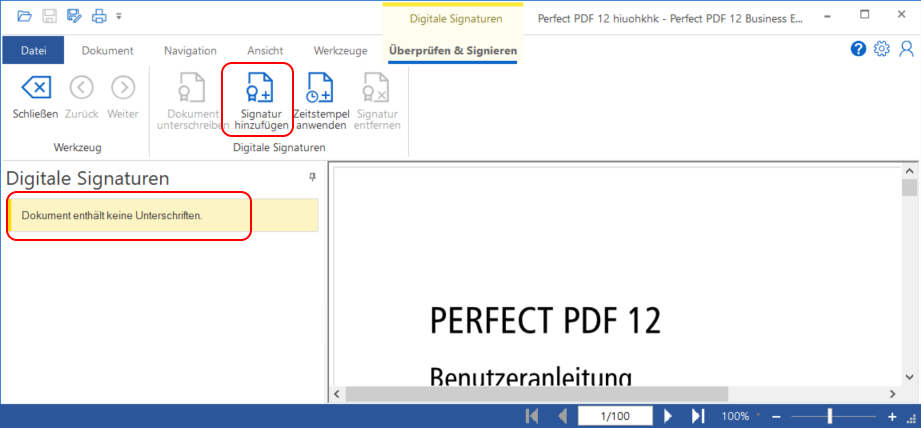Jump to last page button
The height and width of the screenshot is (428, 921).
click(x=698, y=416)
